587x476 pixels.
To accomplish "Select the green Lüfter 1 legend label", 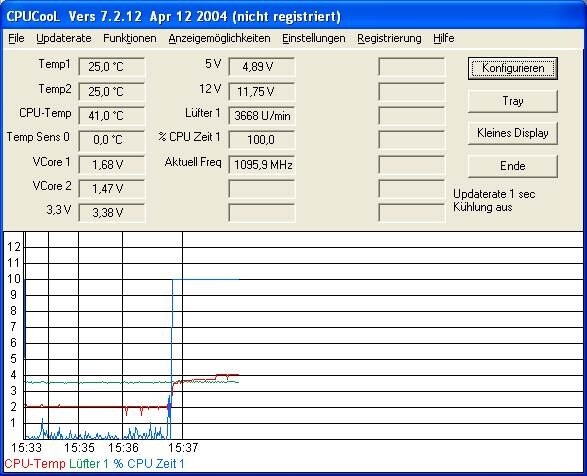I will tap(89, 464).
